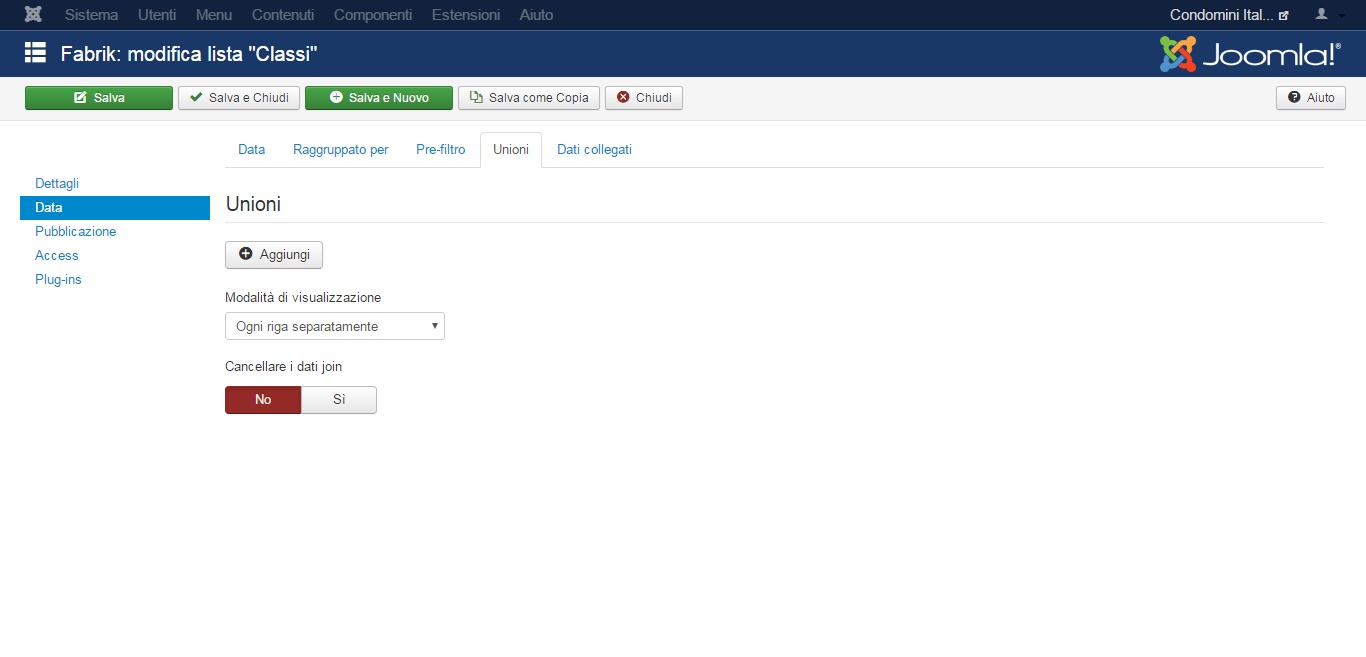Select the Unioni tab
This screenshot has width=1366, height=657.
[511, 150]
